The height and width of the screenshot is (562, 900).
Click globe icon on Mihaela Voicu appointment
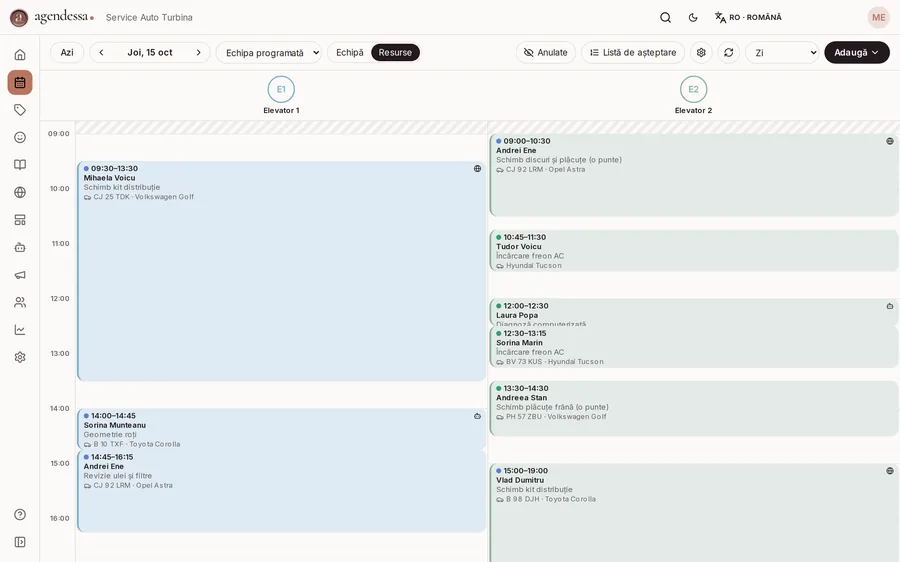[x=478, y=169]
